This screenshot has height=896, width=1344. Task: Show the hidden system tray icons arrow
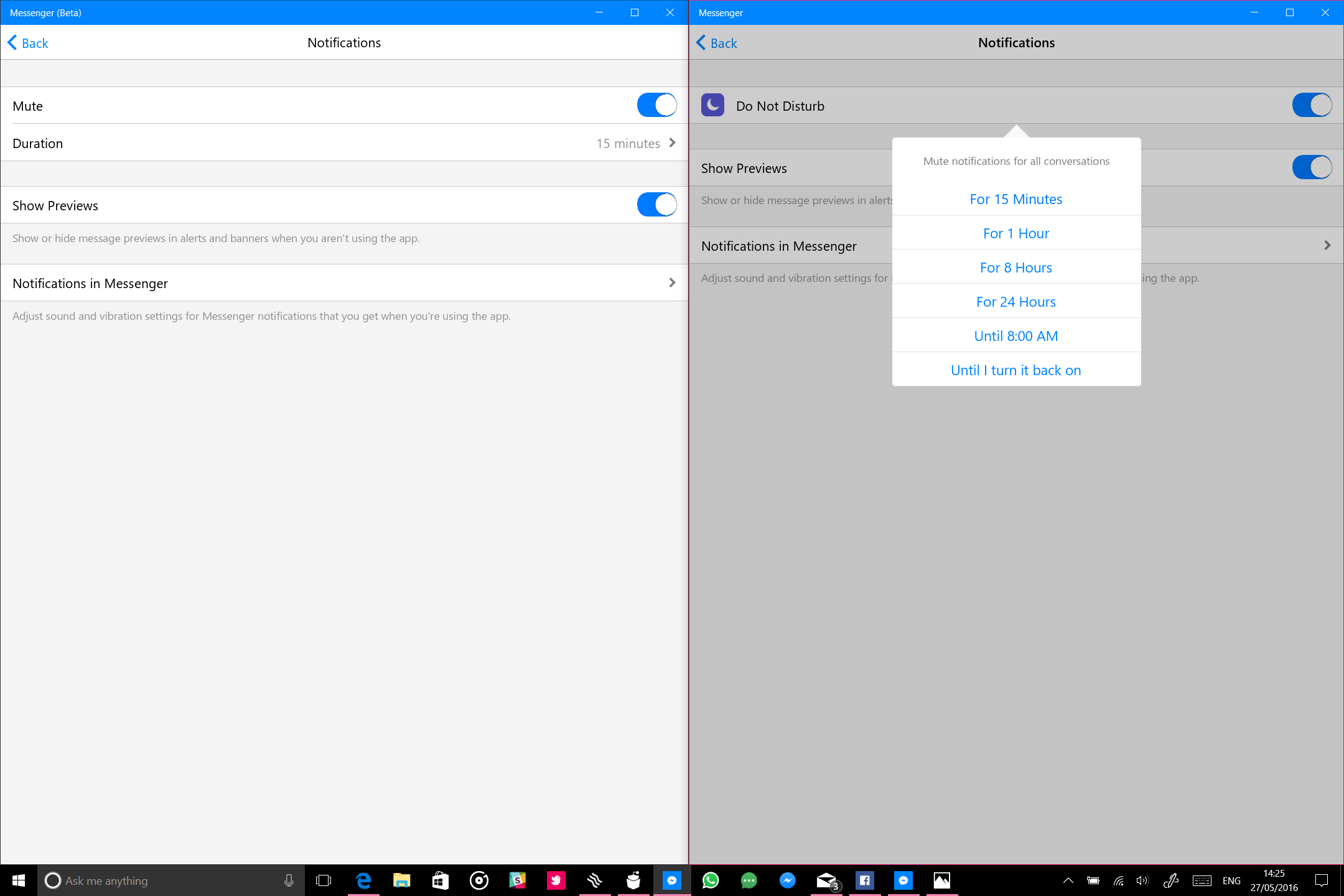coord(1068,880)
